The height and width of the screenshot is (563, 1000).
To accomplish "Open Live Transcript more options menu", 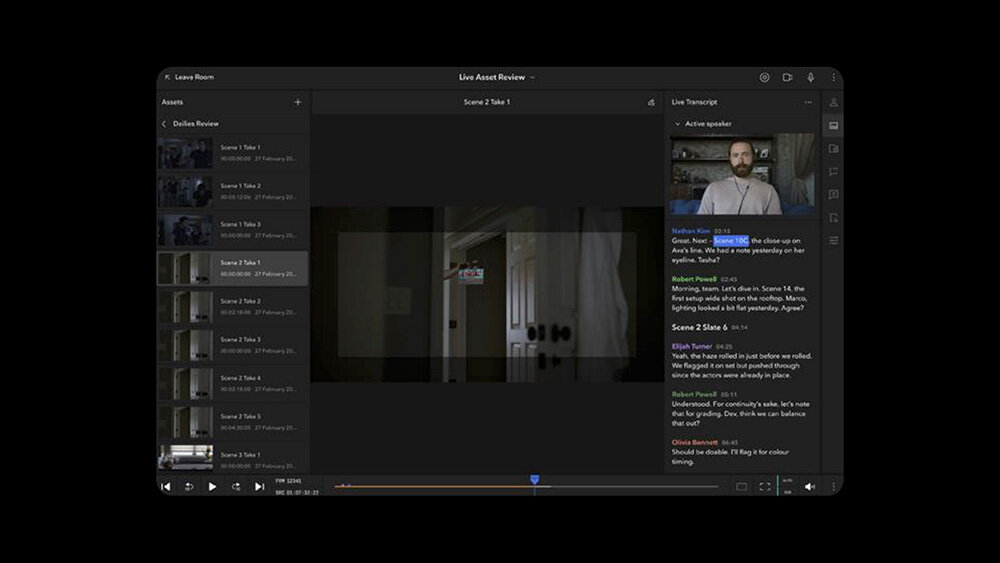I will 808,102.
